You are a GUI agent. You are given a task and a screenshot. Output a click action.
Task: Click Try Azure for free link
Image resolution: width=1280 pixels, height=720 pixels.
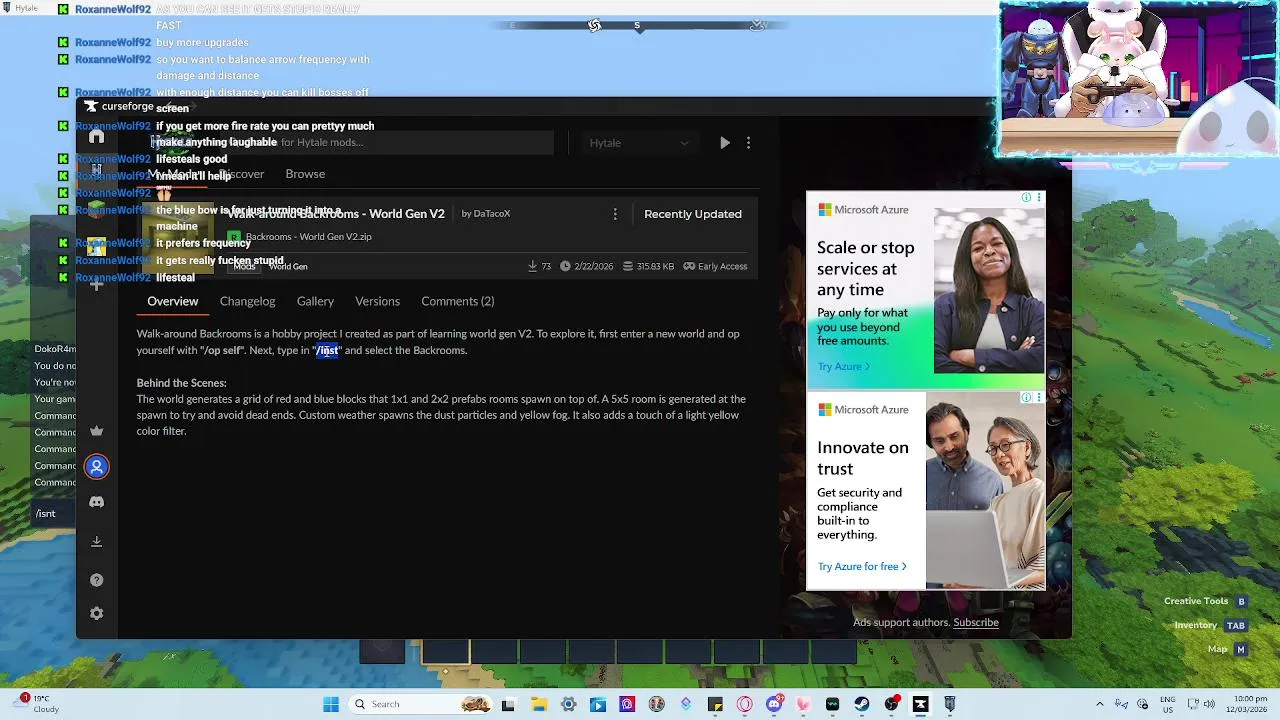pos(862,566)
